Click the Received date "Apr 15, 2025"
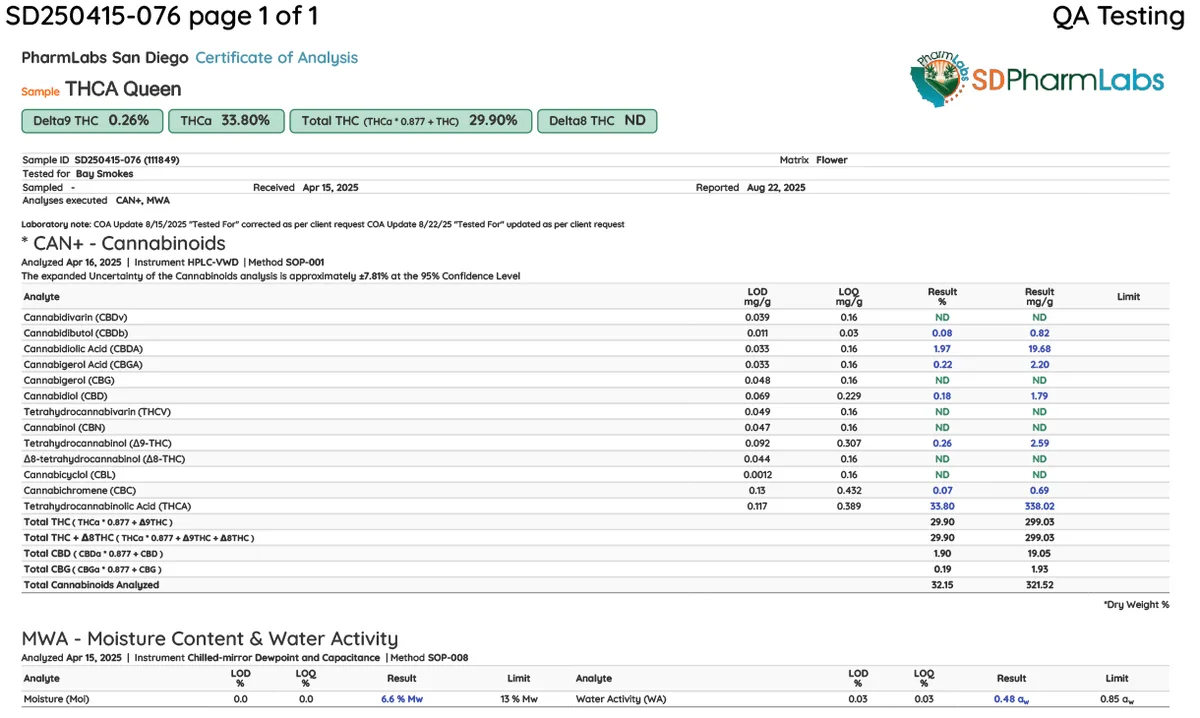 pos(330,187)
